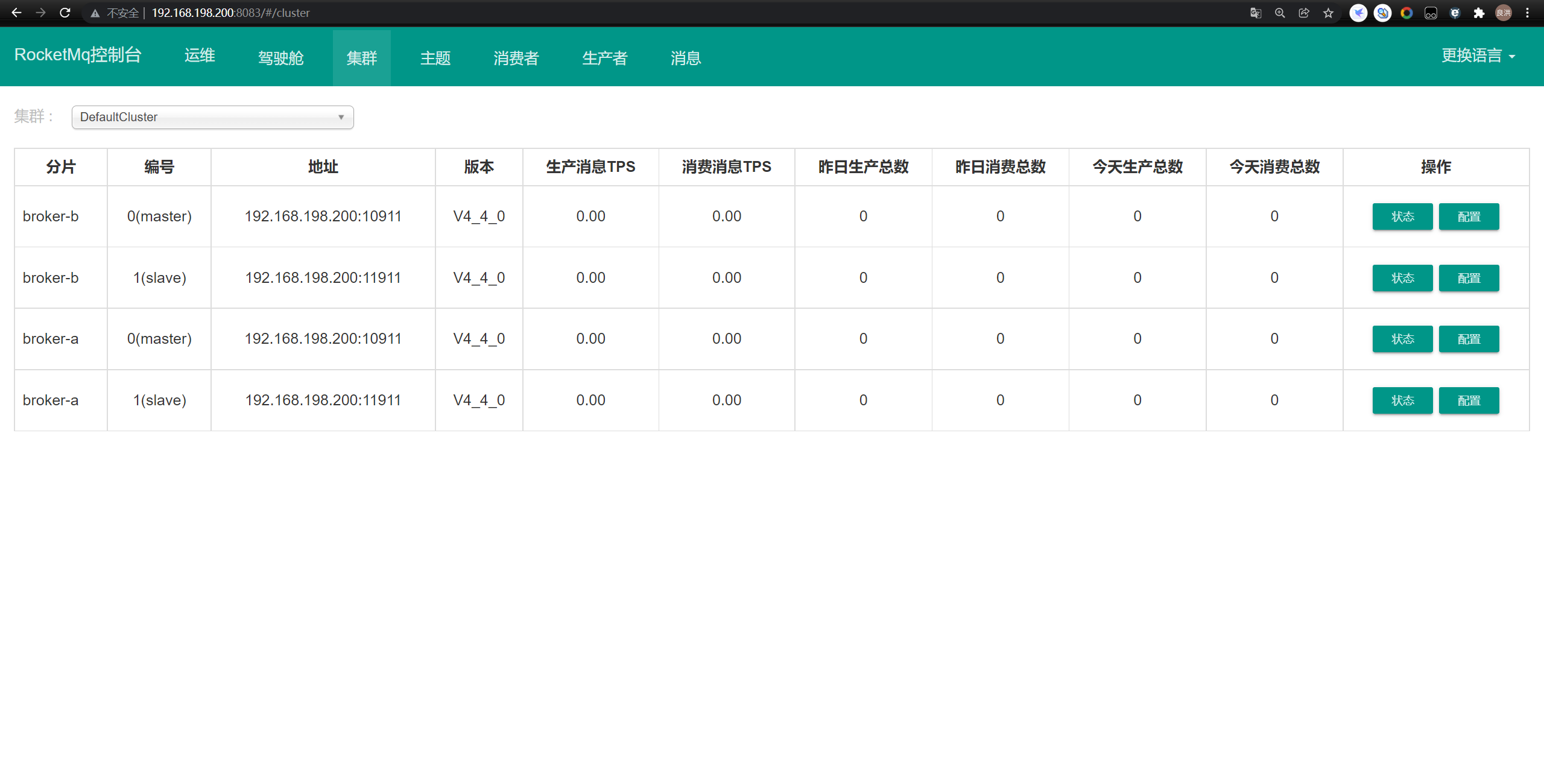
Task: Click the browser back arrow
Action: 17,13
